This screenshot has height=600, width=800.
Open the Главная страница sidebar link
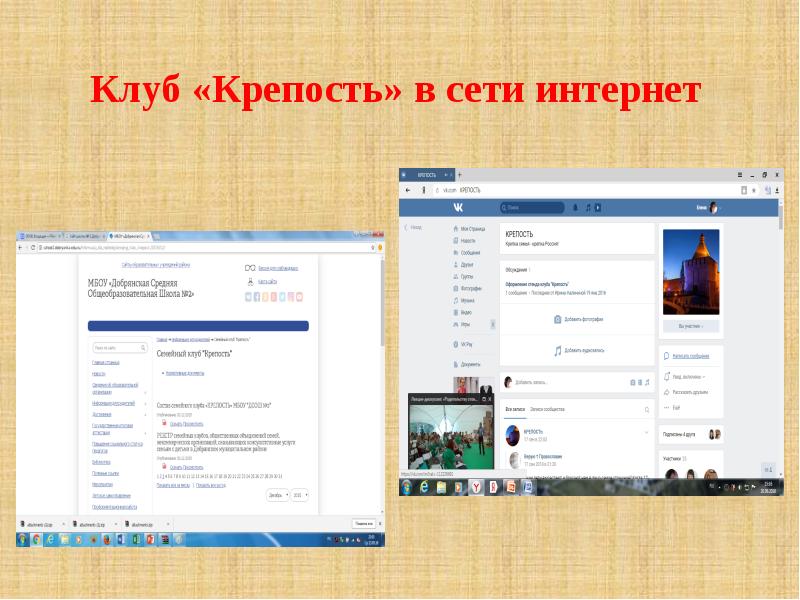[x=106, y=363]
